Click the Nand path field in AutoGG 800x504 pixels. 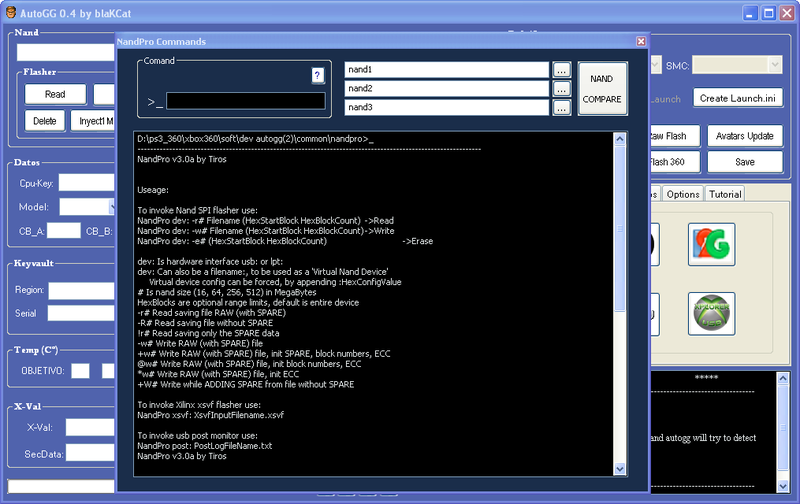[x=65, y=52]
